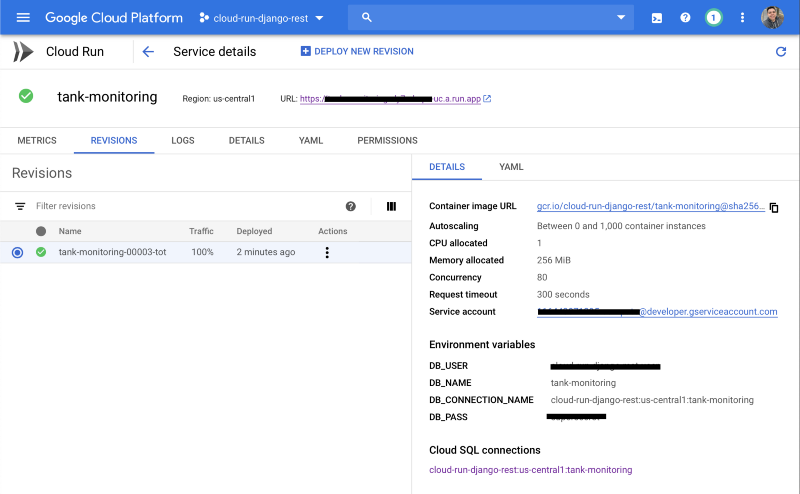
Task: Sort by Name column header
Action: [70, 231]
